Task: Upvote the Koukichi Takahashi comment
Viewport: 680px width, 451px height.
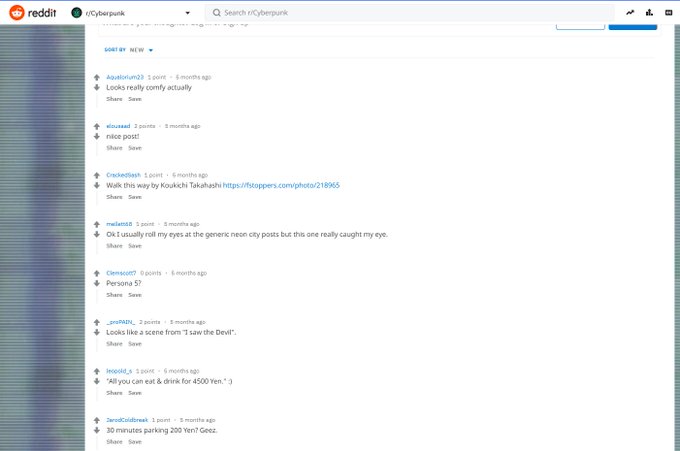Action: coord(97,176)
